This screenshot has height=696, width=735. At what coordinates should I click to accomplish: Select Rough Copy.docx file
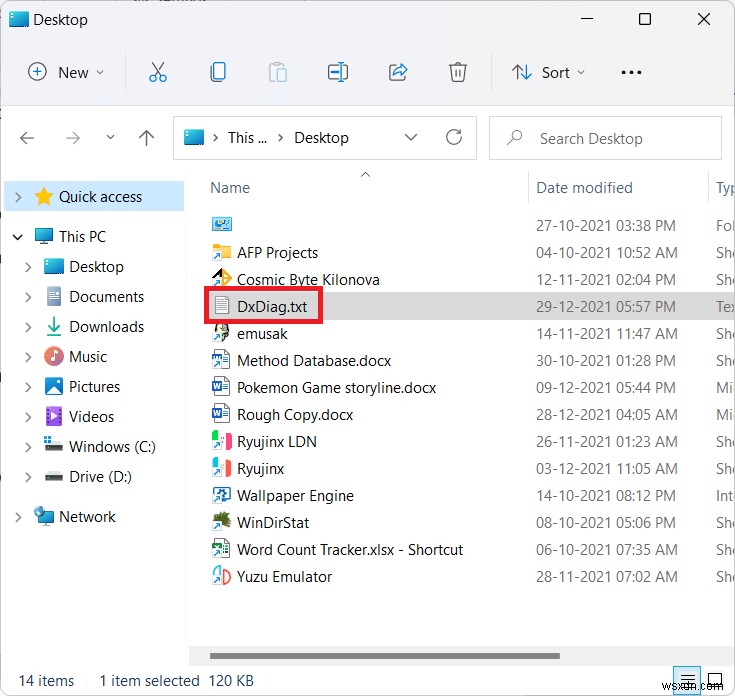pyautogui.click(x=295, y=414)
